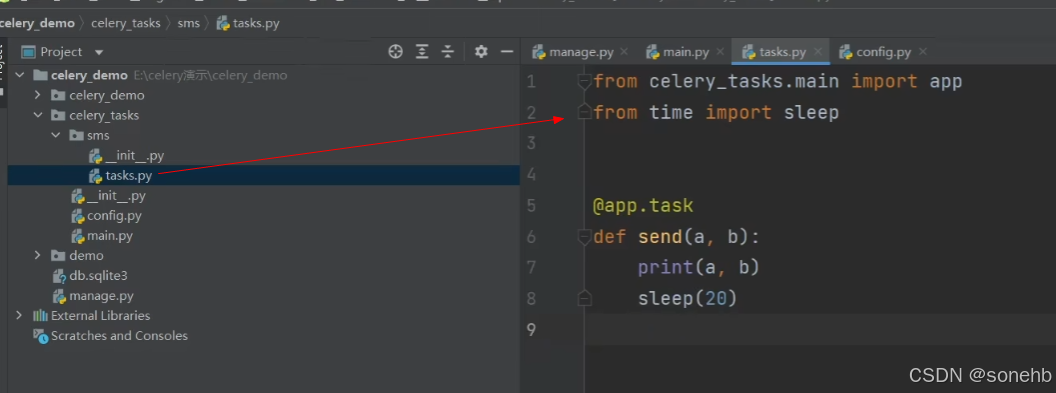
Task: Click the locate/select opened file target icon
Action: coord(395,52)
